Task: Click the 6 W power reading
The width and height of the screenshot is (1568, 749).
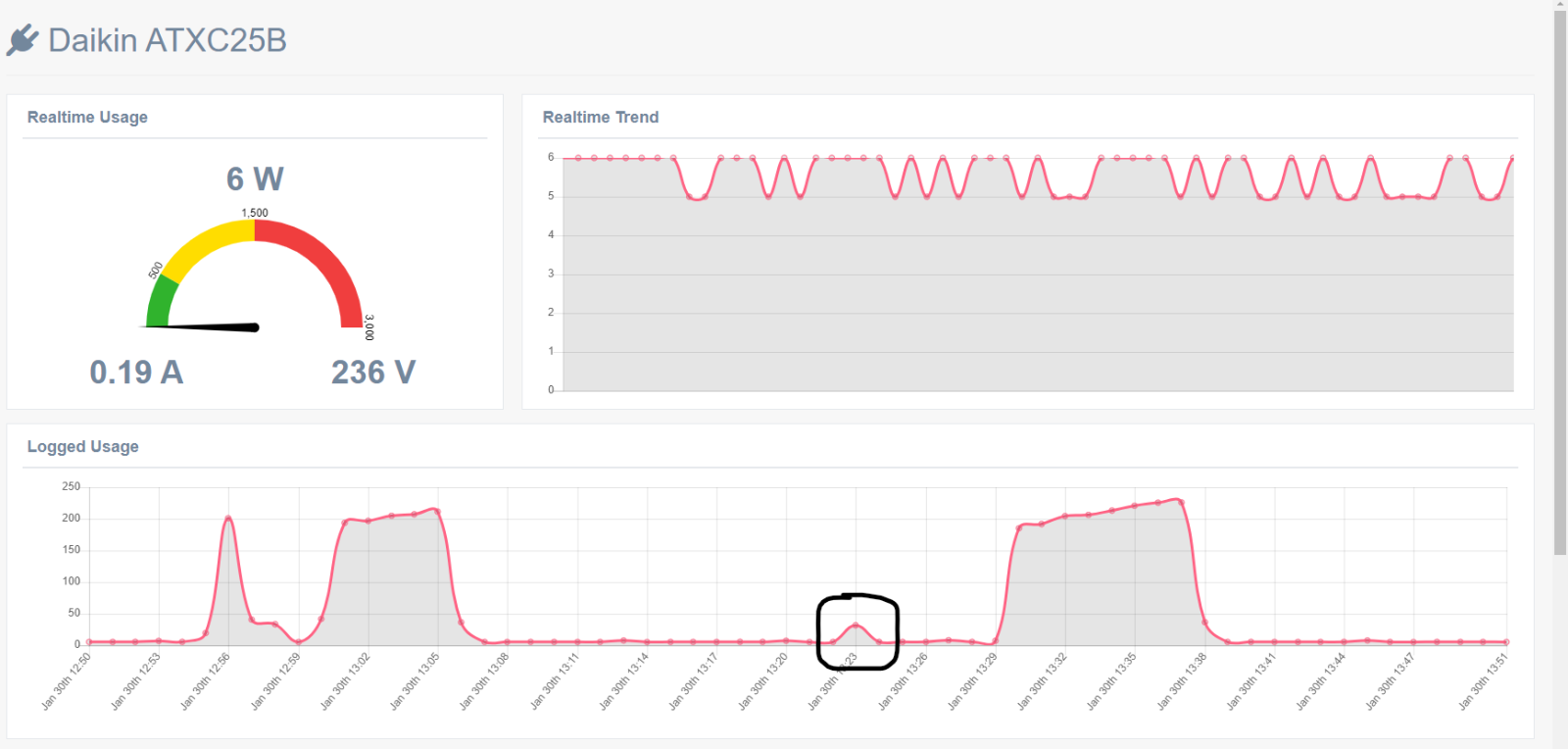Action: (255, 178)
